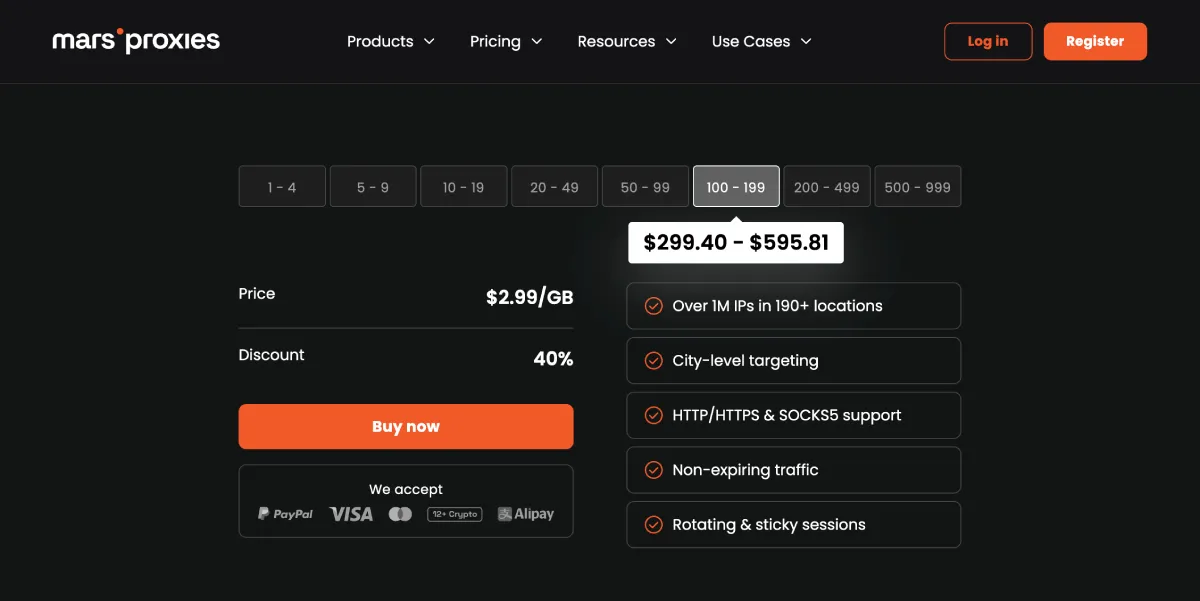Select the 1 - 4 GB range
This screenshot has width=1200, height=601.
[x=282, y=187]
